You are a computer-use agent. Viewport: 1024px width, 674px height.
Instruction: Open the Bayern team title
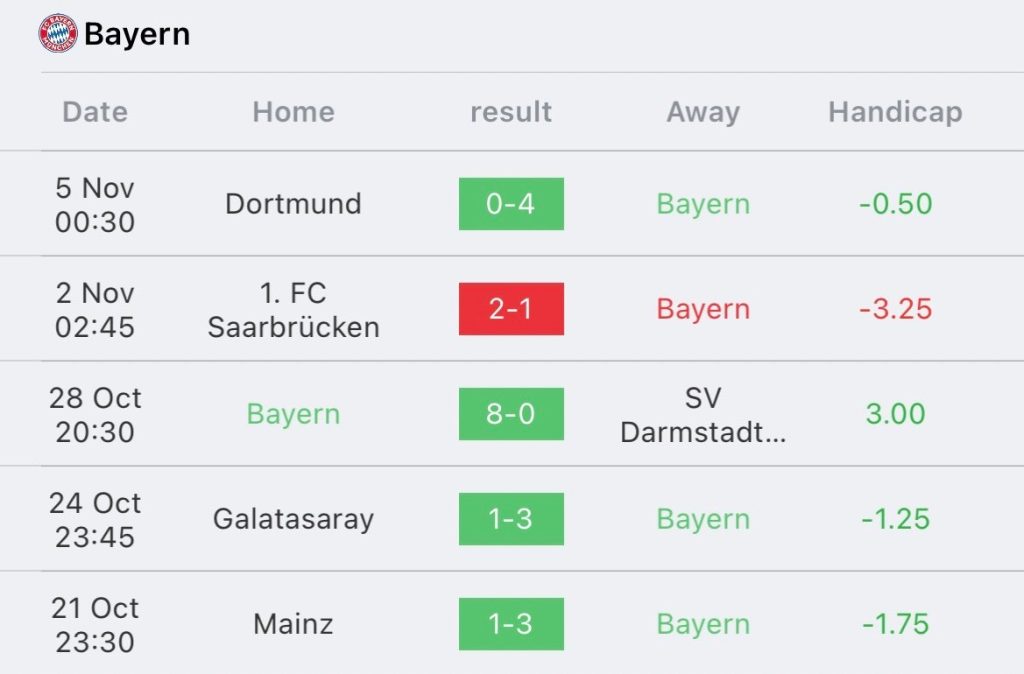click(137, 34)
